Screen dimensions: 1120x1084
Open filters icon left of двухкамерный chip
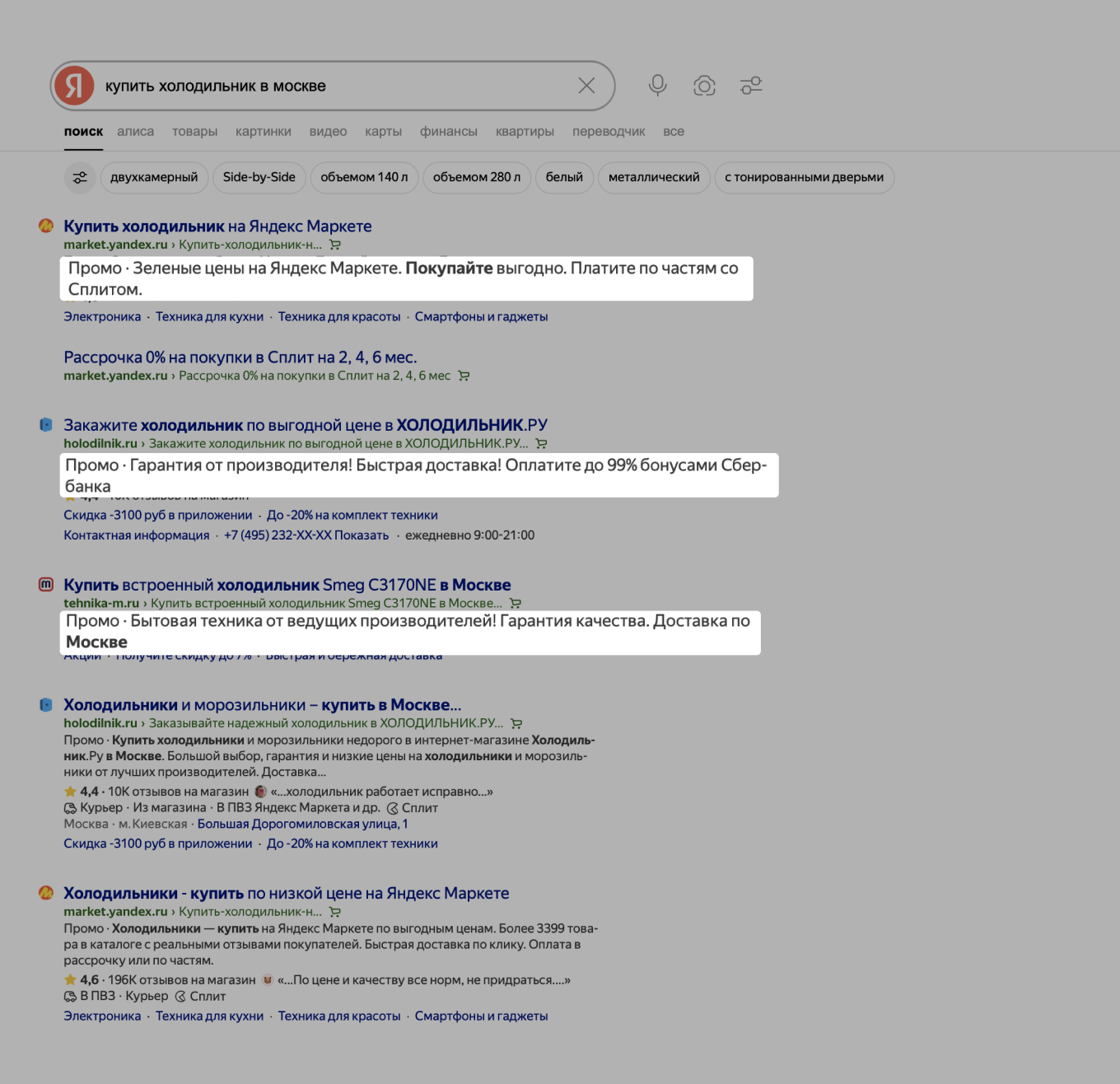80,177
